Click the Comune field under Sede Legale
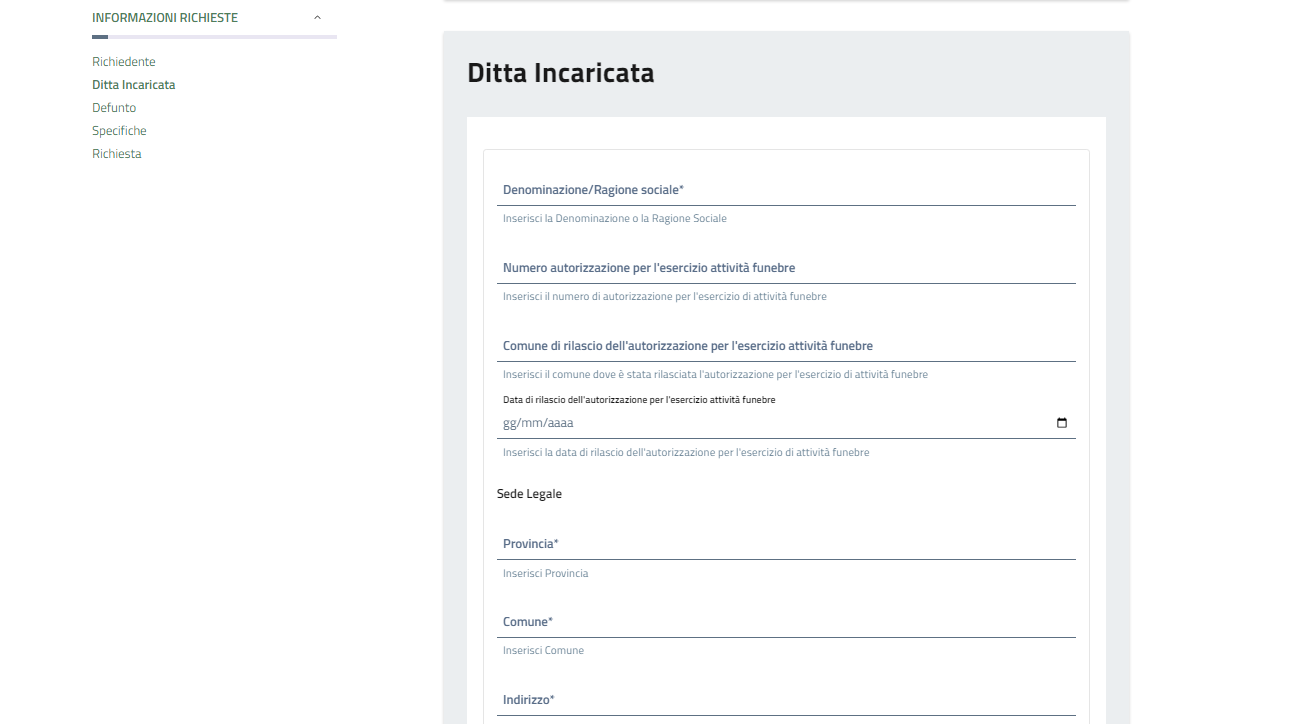Screen dimensions: 1300x724 pos(786,622)
